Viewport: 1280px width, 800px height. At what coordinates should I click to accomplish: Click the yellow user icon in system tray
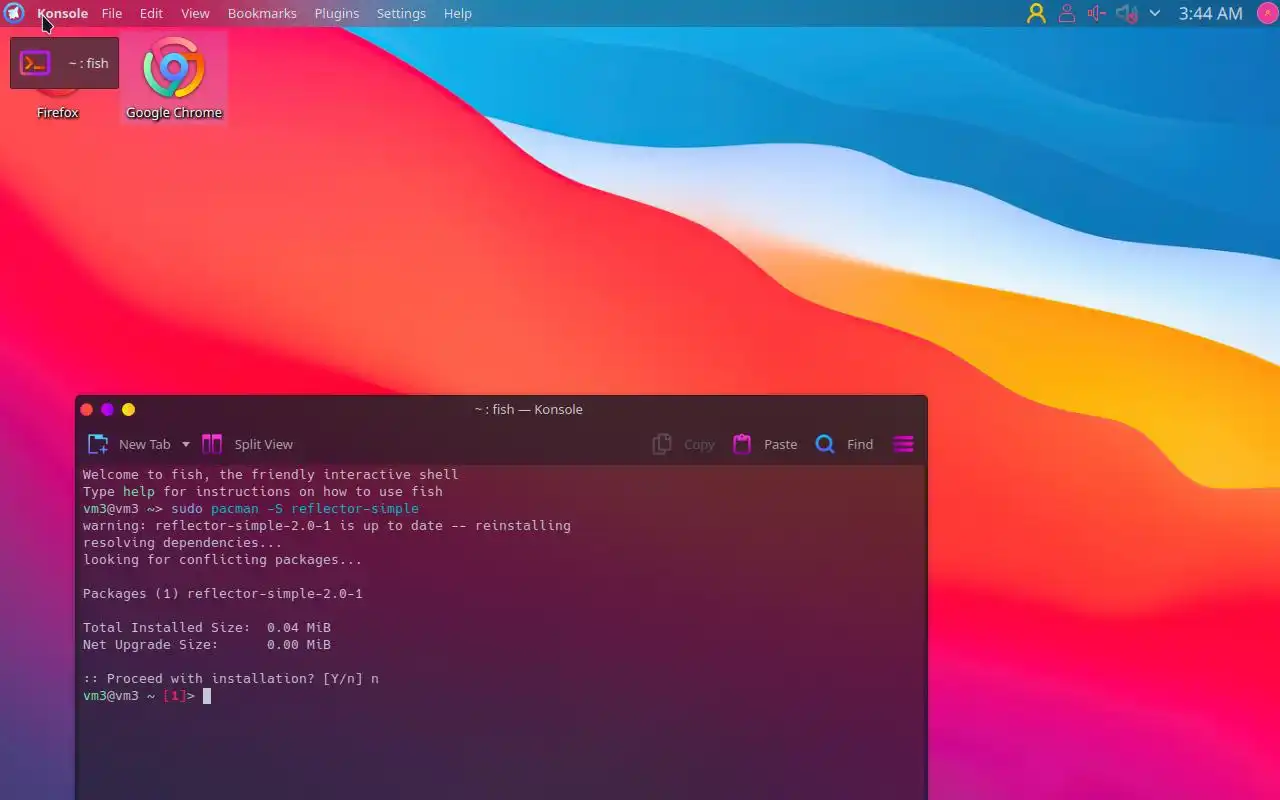(x=1036, y=13)
